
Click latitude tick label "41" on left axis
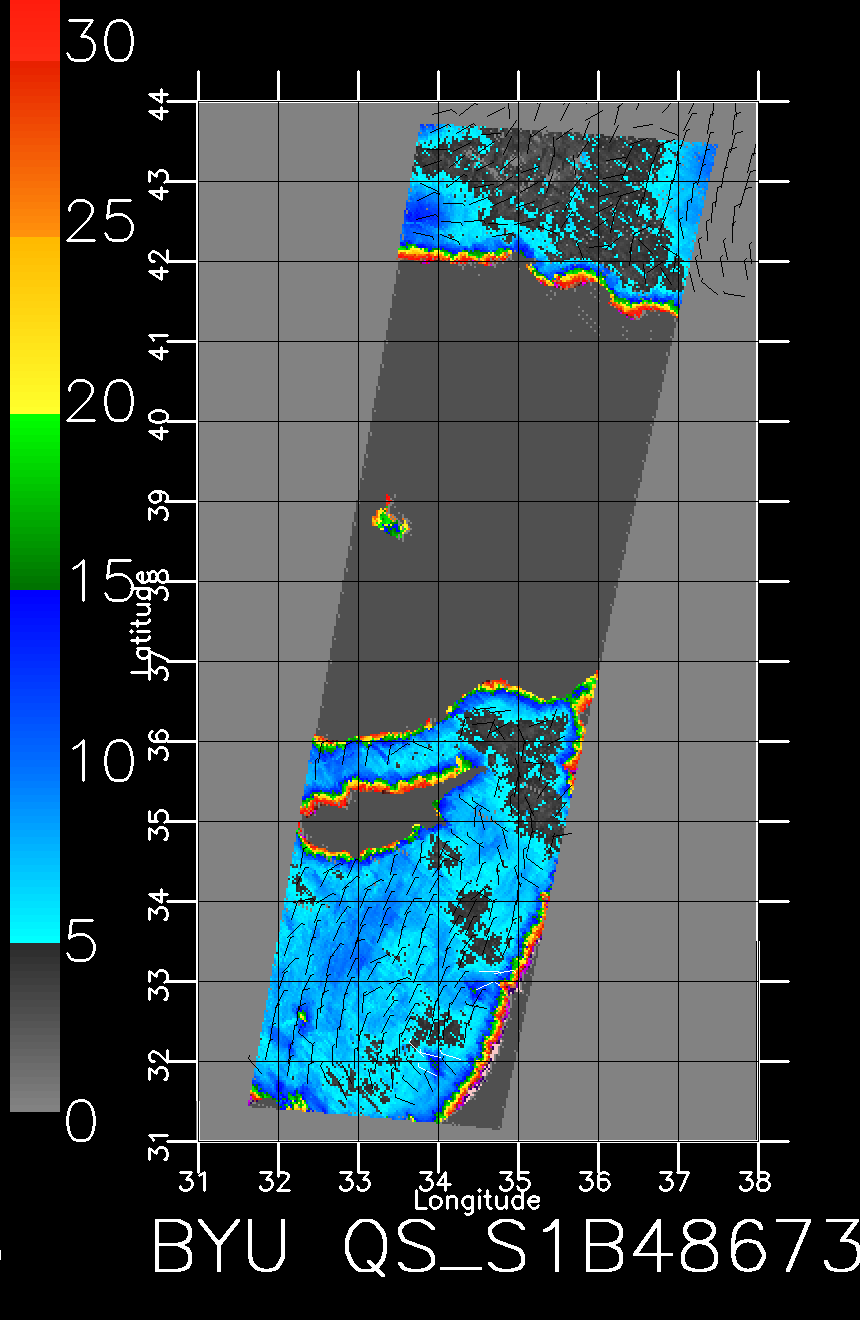[x=158, y=343]
